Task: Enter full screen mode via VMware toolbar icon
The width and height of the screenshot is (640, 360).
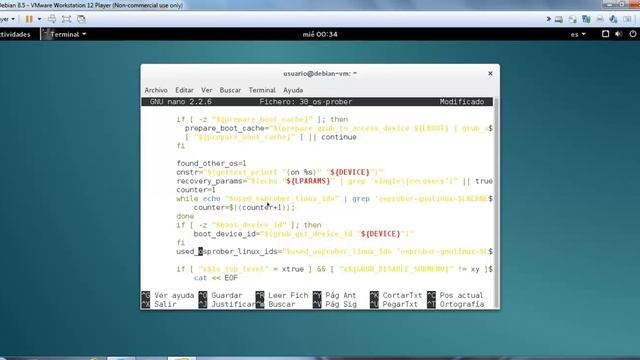Action: (67, 19)
